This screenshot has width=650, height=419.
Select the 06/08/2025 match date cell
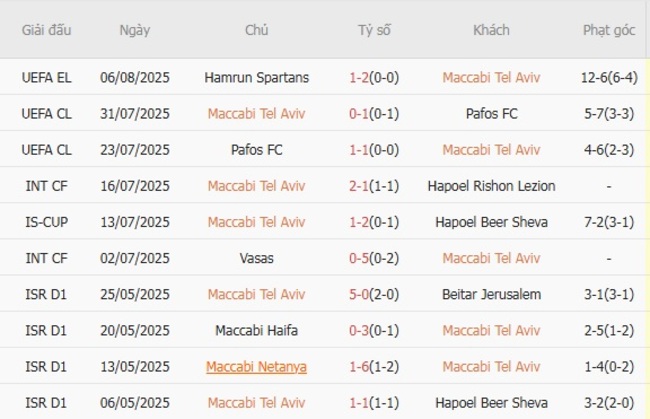tap(135, 77)
